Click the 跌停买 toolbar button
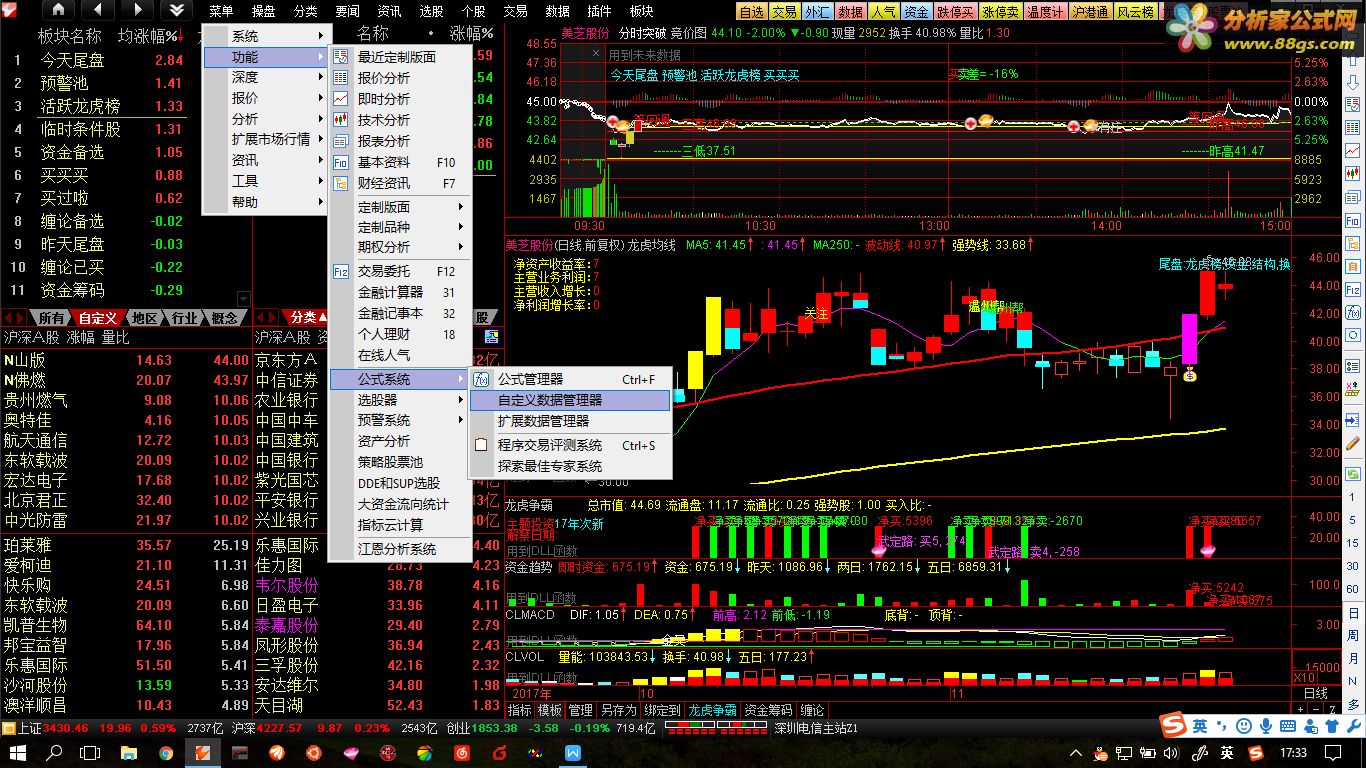Image resolution: width=1366 pixels, height=768 pixels. tap(955, 12)
